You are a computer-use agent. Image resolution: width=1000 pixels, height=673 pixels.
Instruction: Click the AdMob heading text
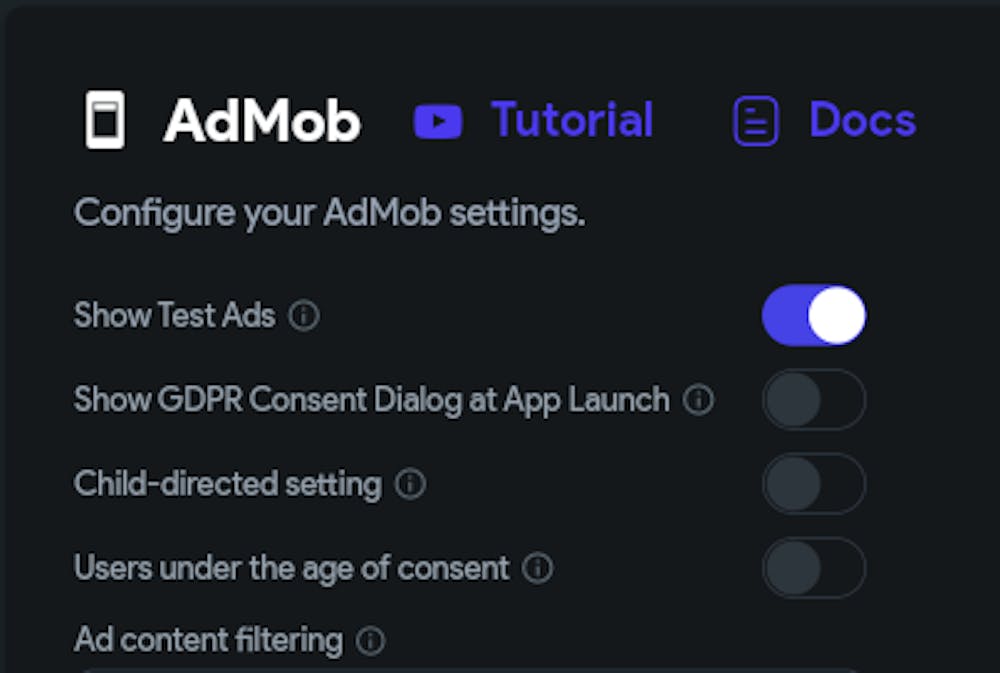click(x=262, y=121)
